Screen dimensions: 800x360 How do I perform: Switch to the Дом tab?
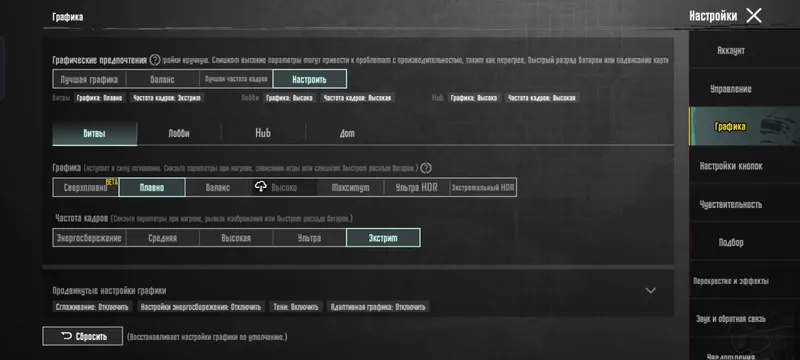tap(347, 134)
